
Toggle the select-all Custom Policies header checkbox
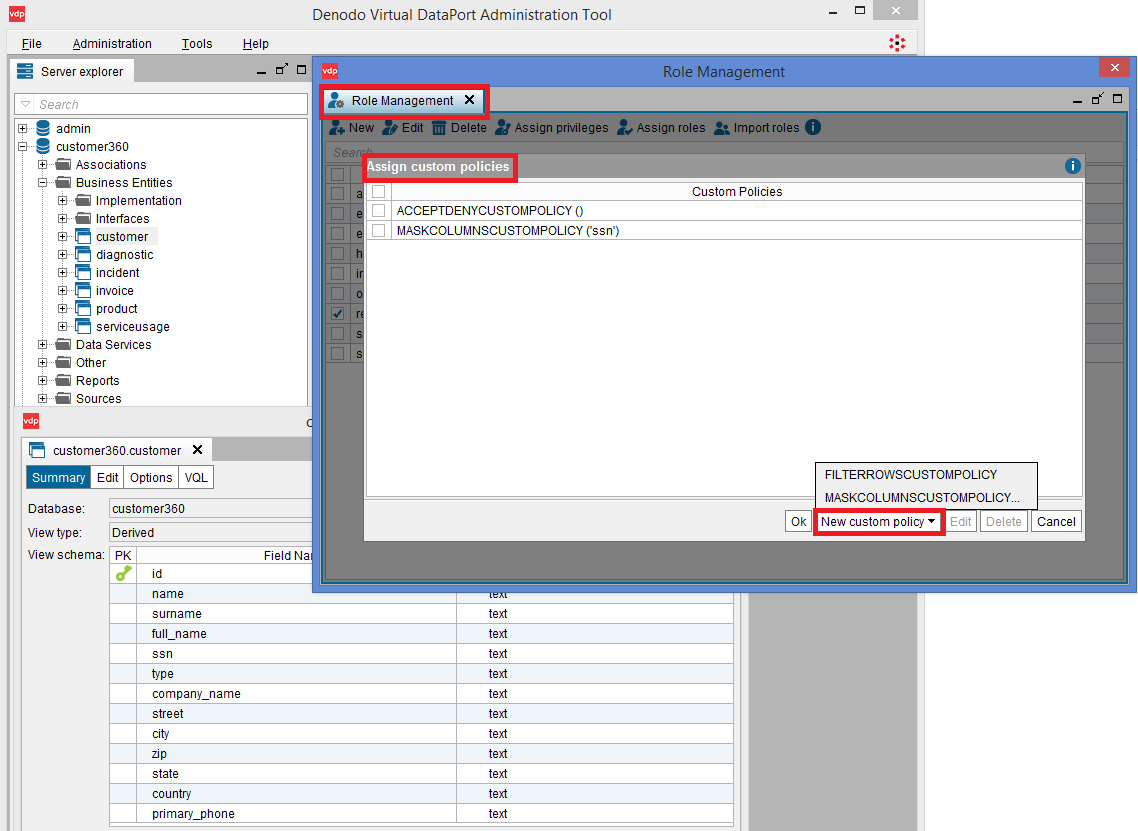pyautogui.click(x=379, y=192)
